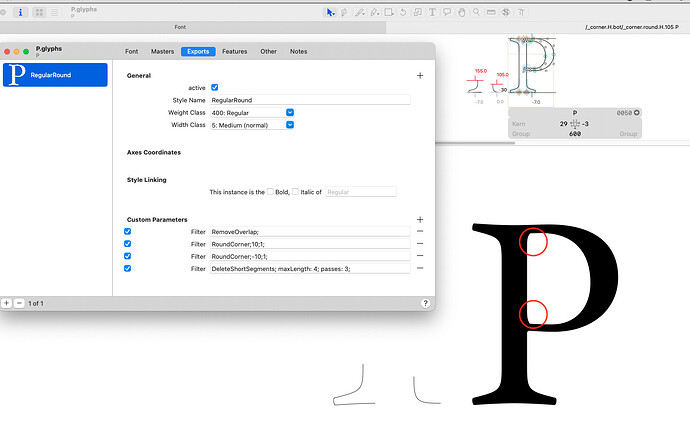
Task: Remove the RoundCorner;10;1; filter with minus
Action: click(420, 244)
